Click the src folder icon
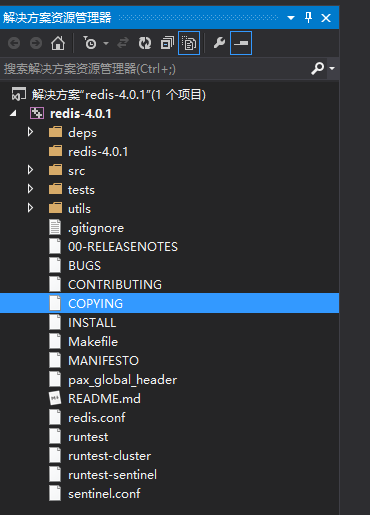This screenshot has width=370, height=515. [55, 170]
